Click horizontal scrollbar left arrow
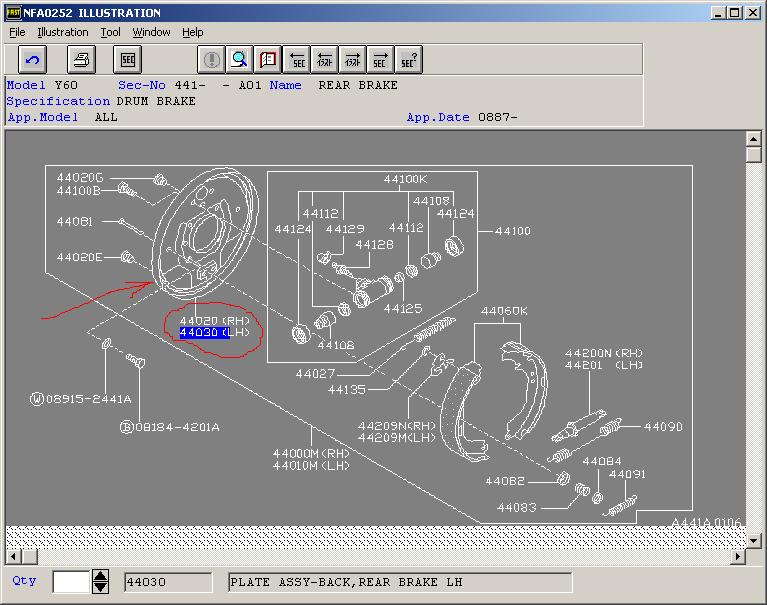The image size is (767, 605). (13, 557)
